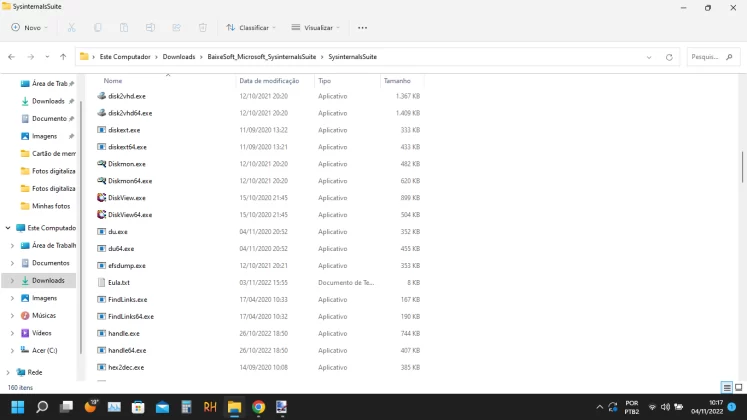Sort by Tipo column header
747x420 pixels.
point(324,81)
